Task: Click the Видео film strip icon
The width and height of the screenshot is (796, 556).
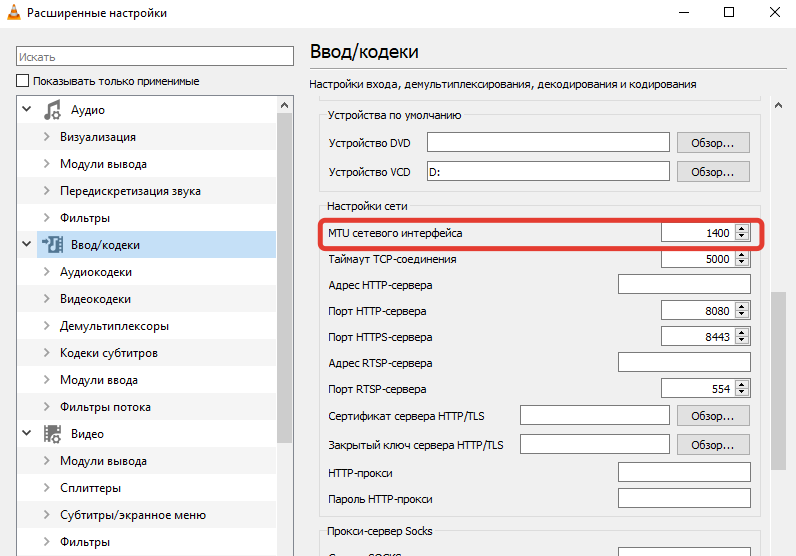Action: click(x=52, y=434)
